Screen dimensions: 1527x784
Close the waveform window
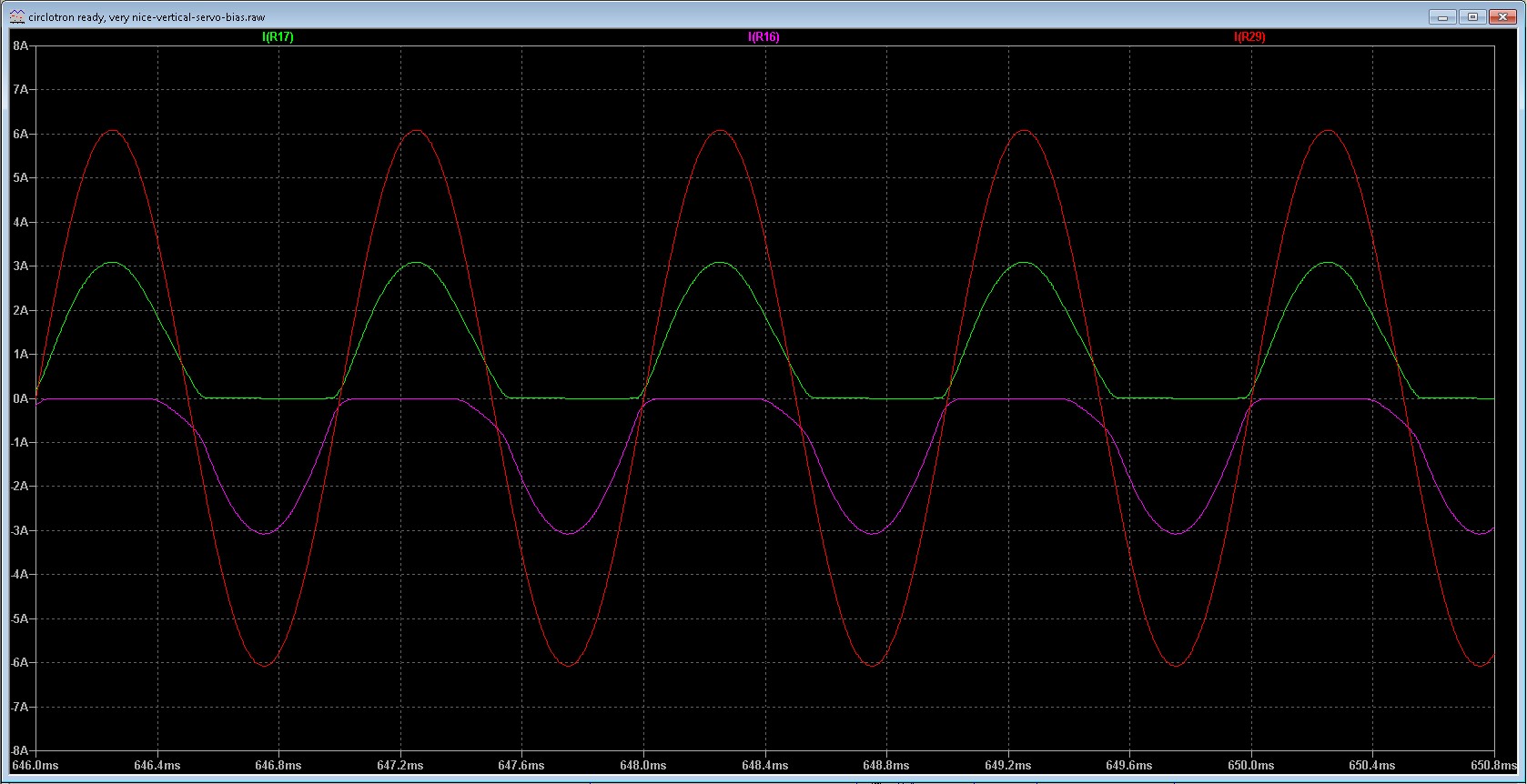coord(1502,16)
